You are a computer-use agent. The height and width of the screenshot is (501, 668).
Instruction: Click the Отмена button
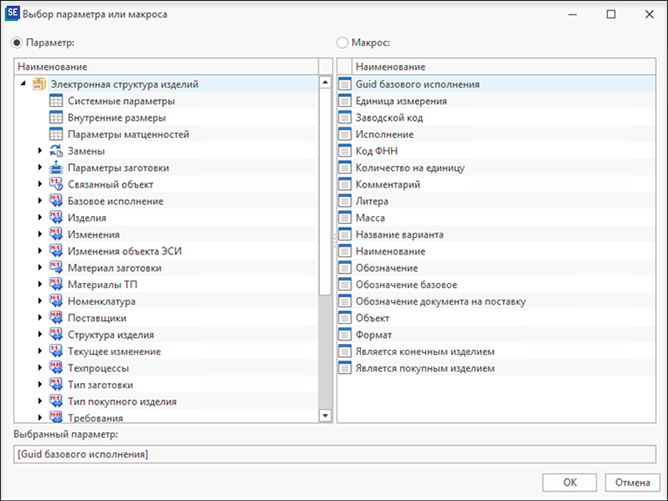[632, 482]
